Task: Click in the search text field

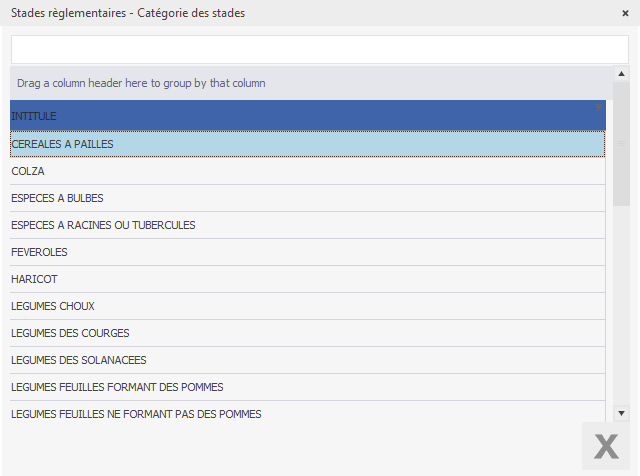Action: click(319, 50)
